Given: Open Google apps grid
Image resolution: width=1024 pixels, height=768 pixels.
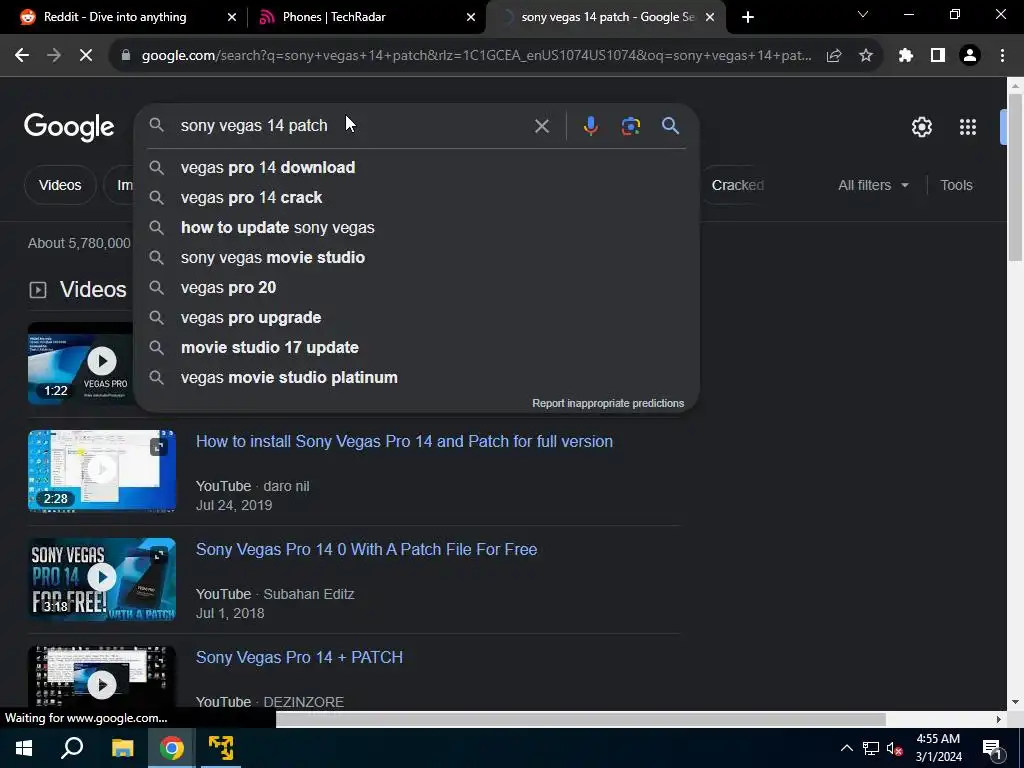Looking at the screenshot, I should click(x=968, y=127).
